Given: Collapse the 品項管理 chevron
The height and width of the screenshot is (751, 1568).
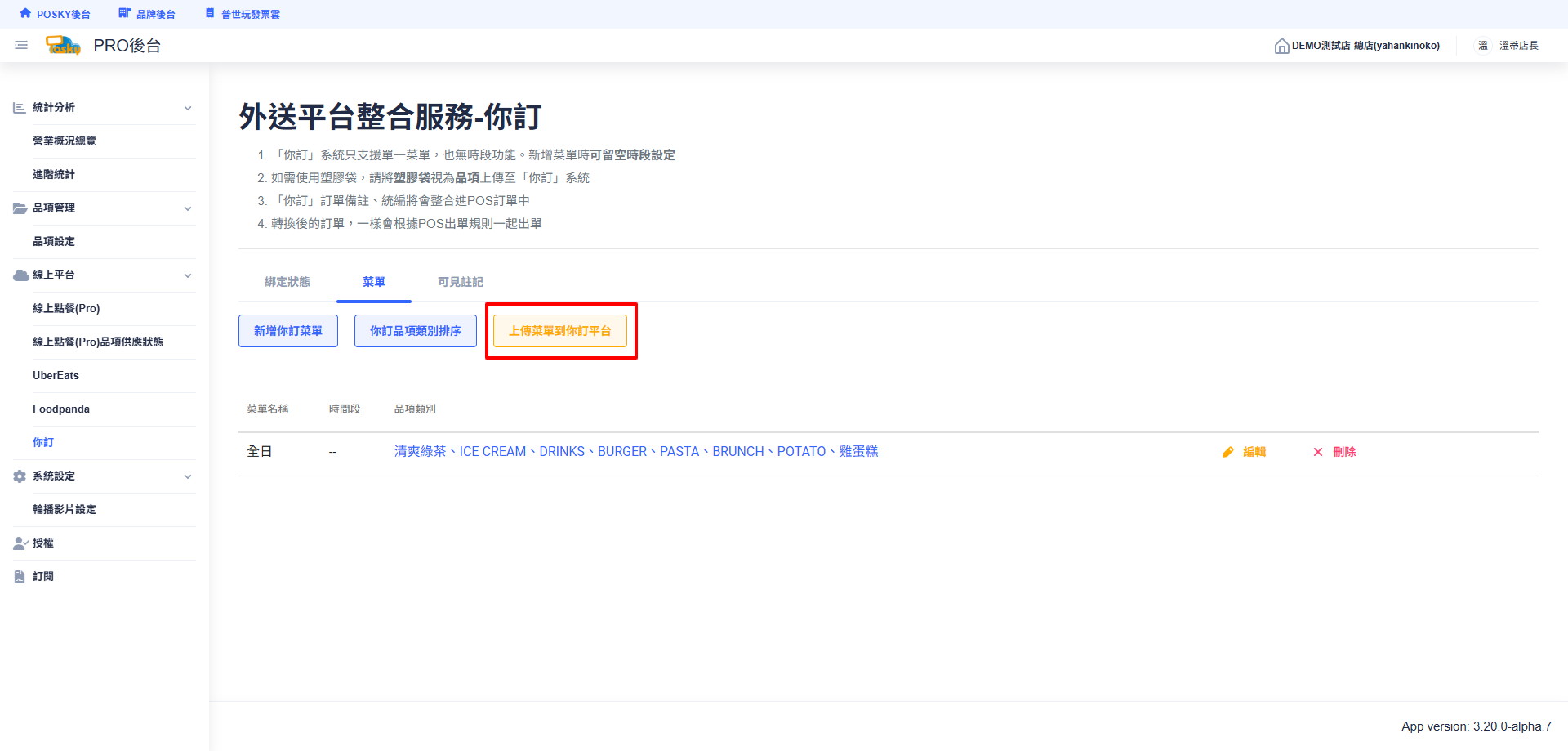Looking at the screenshot, I should pyautogui.click(x=188, y=208).
